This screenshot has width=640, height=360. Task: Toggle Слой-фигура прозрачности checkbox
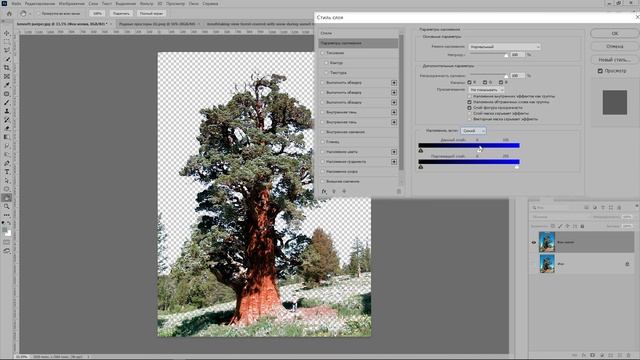(469, 108)
